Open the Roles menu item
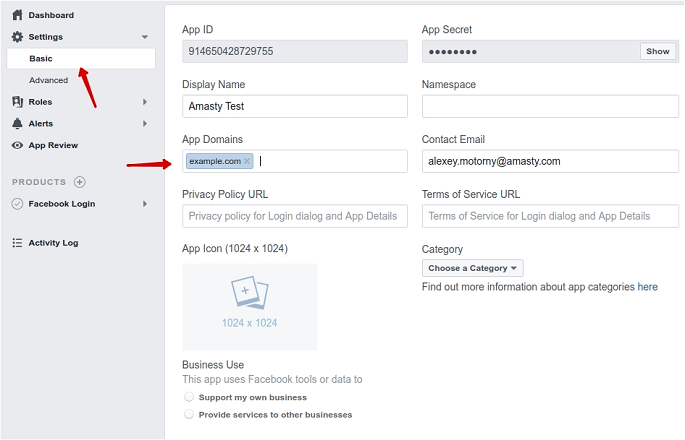 pos(40,102)
